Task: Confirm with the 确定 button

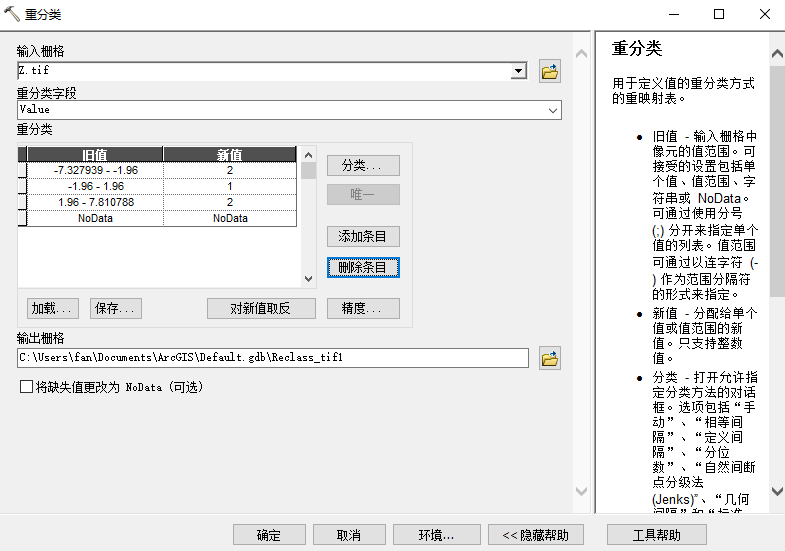Action: point(269,535)
